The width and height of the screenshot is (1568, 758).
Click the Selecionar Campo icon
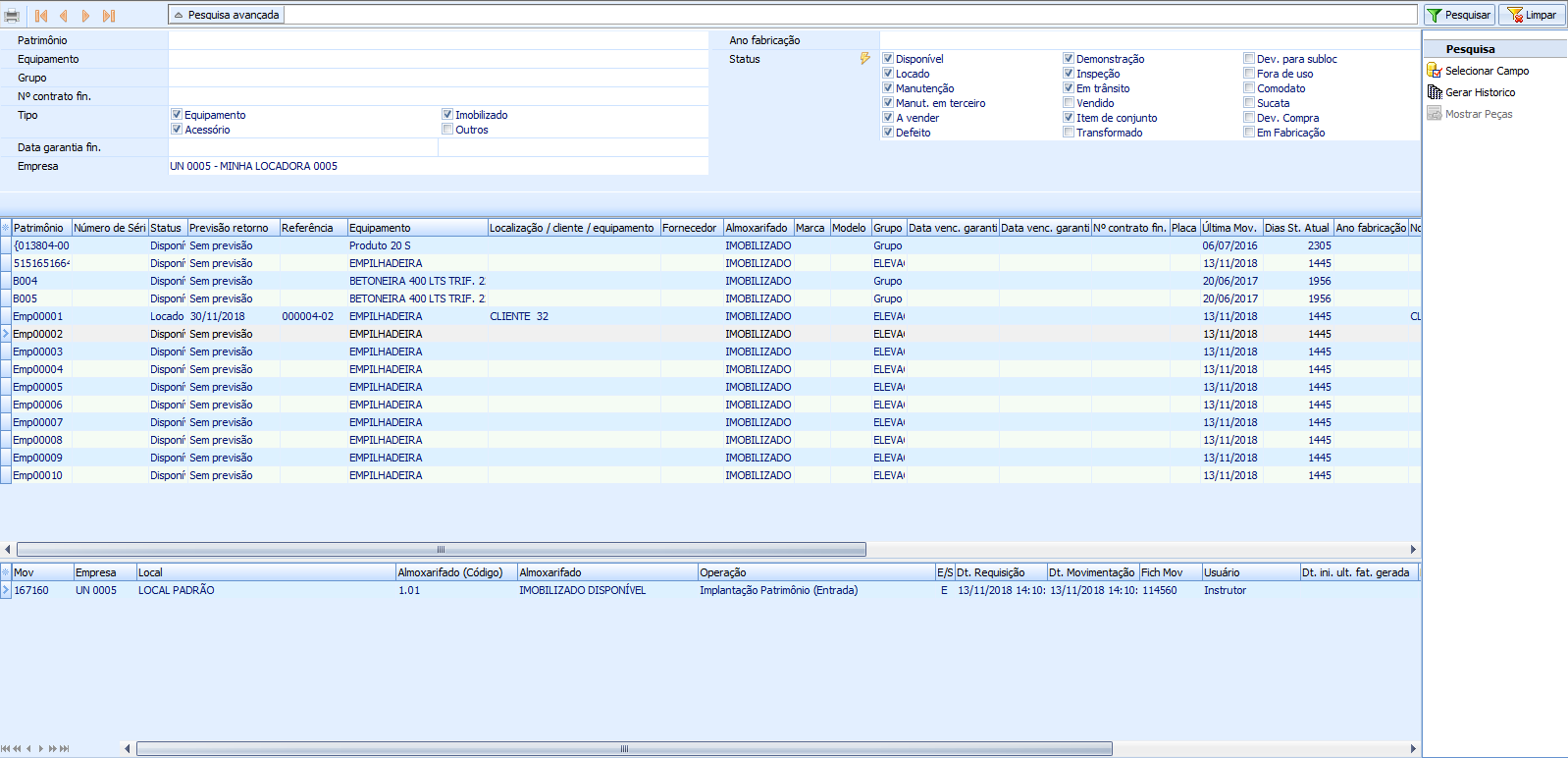pos(1434,71)
